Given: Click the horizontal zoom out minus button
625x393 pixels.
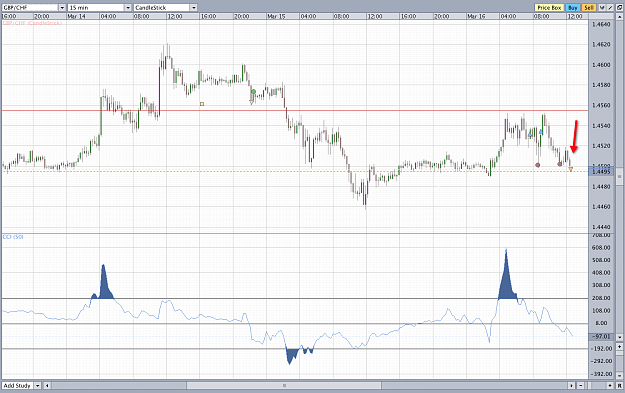Looking at the screenshot, I should coord(581,385).
